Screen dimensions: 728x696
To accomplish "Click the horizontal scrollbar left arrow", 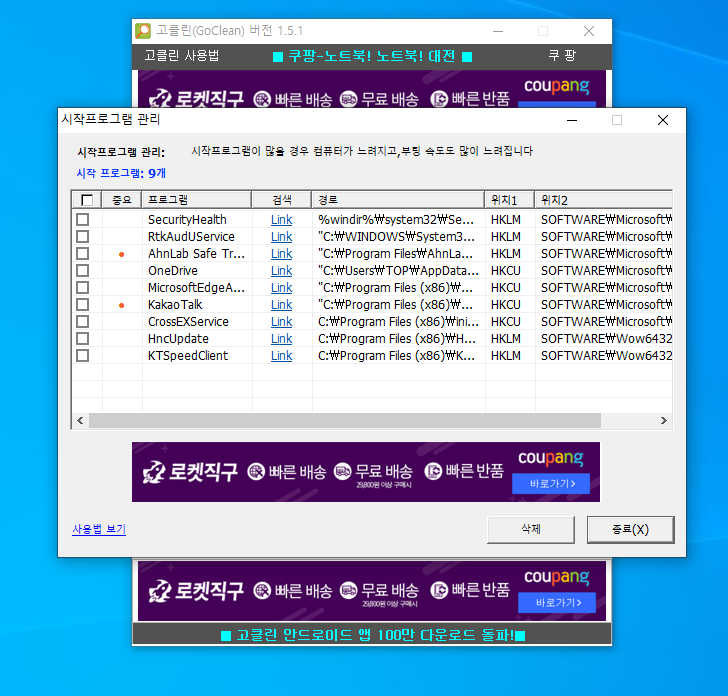I will click(x=80, y=421).
